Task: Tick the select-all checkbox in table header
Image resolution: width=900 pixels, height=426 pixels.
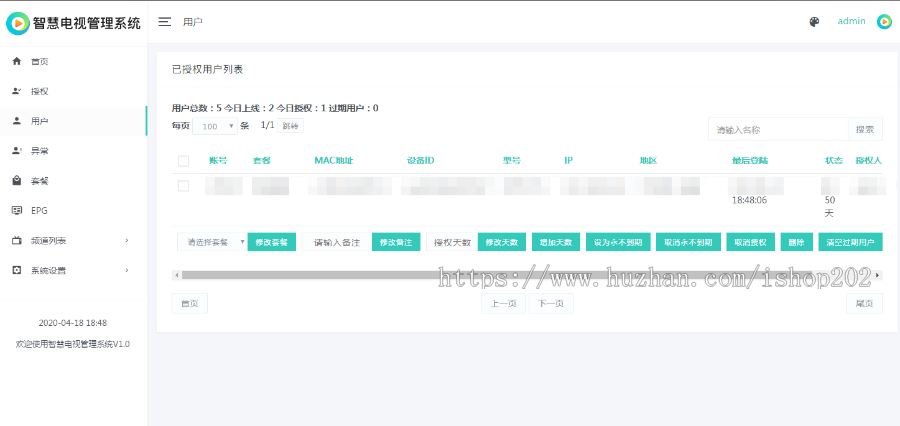Action: (183, 161)
